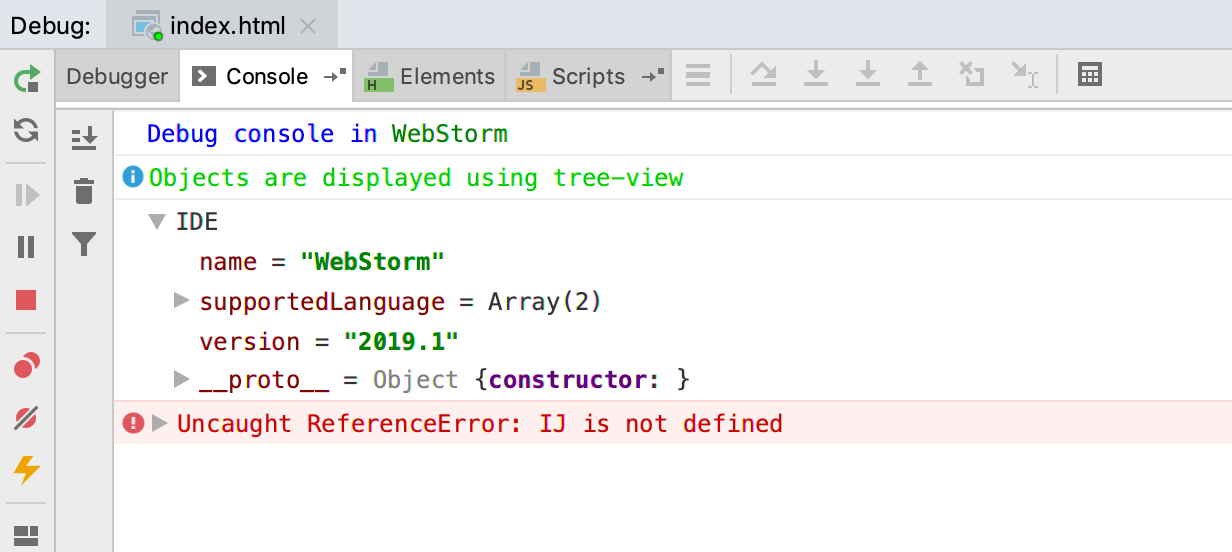Pause the running program
The width and height of the screenshot is (1232, 552).
27,247
